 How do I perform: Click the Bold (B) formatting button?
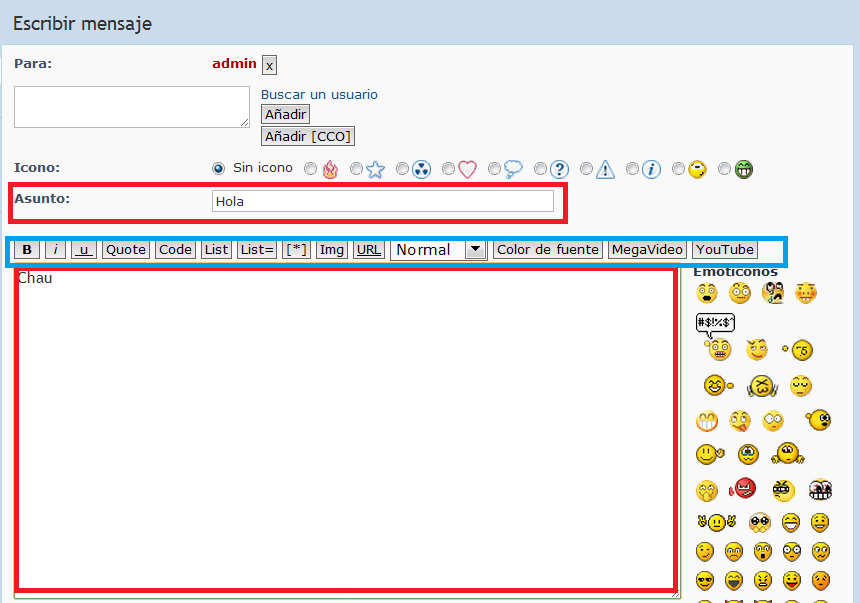tap(28, 250)
